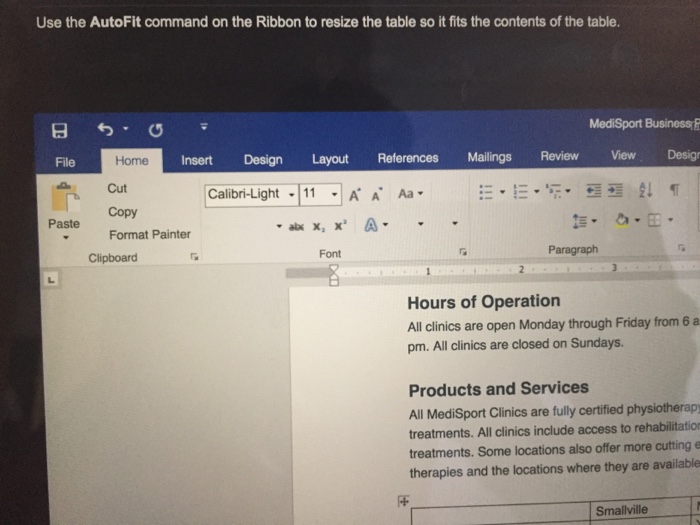Open Table Tools Design tab at right
Viewport: 700px width, 525px height.
(683, 154)
